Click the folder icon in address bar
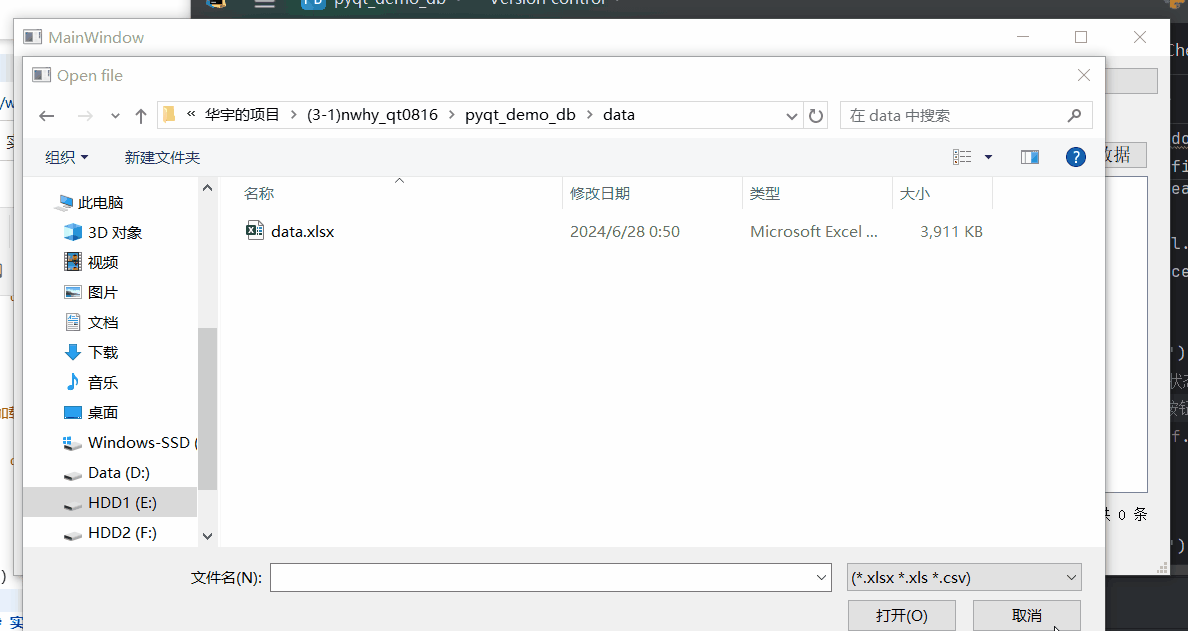 pos(170,115)
